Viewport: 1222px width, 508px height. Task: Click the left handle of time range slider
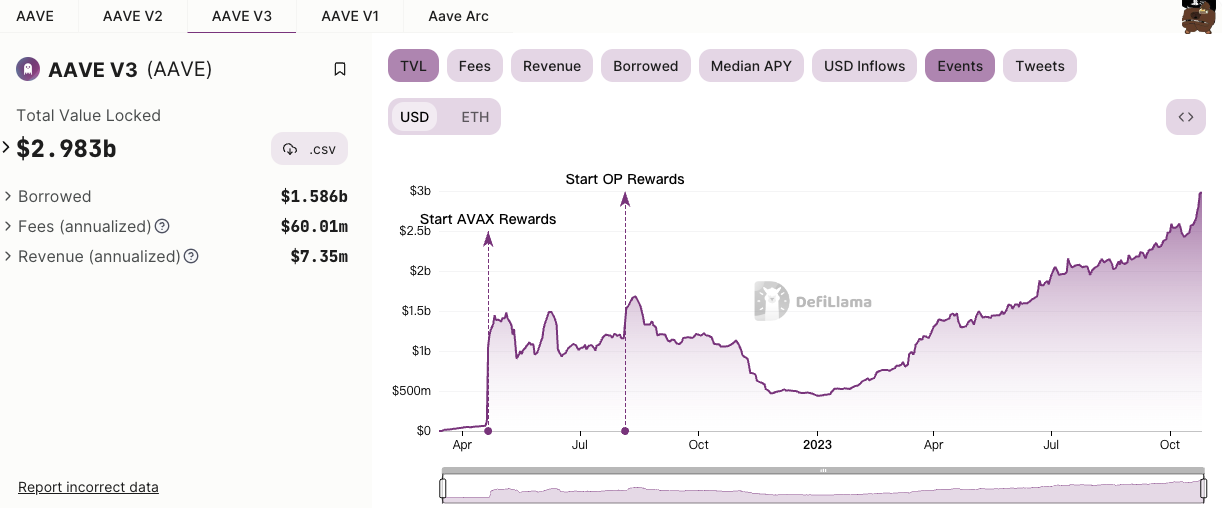click(443, 488)
